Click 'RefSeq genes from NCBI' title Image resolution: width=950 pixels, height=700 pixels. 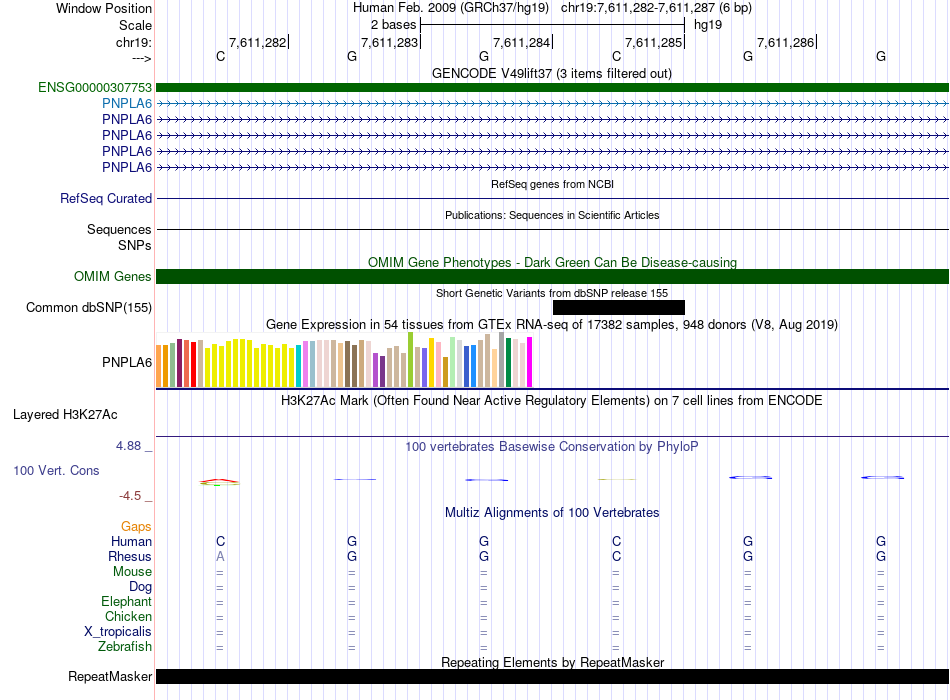tap(552, 184)
